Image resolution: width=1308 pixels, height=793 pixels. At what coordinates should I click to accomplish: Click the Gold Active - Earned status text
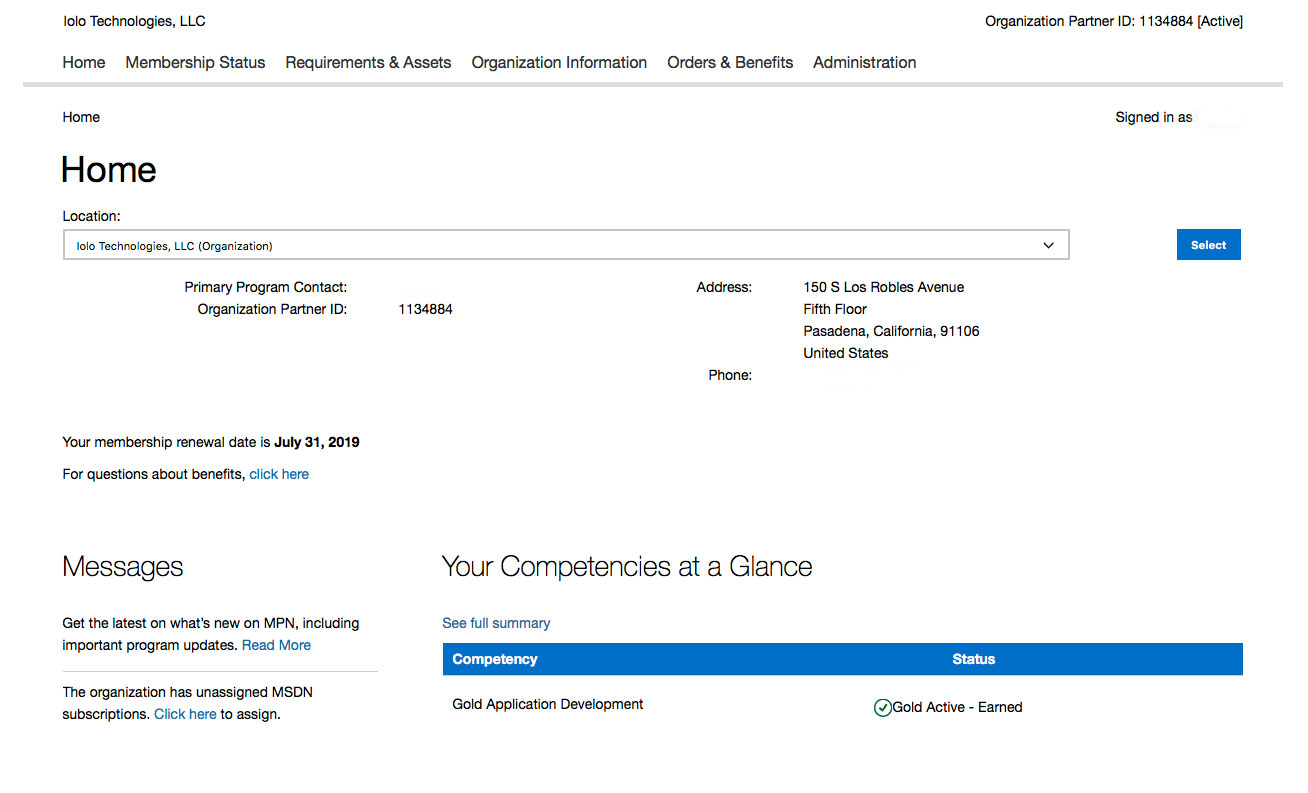(x=957, y=707)
